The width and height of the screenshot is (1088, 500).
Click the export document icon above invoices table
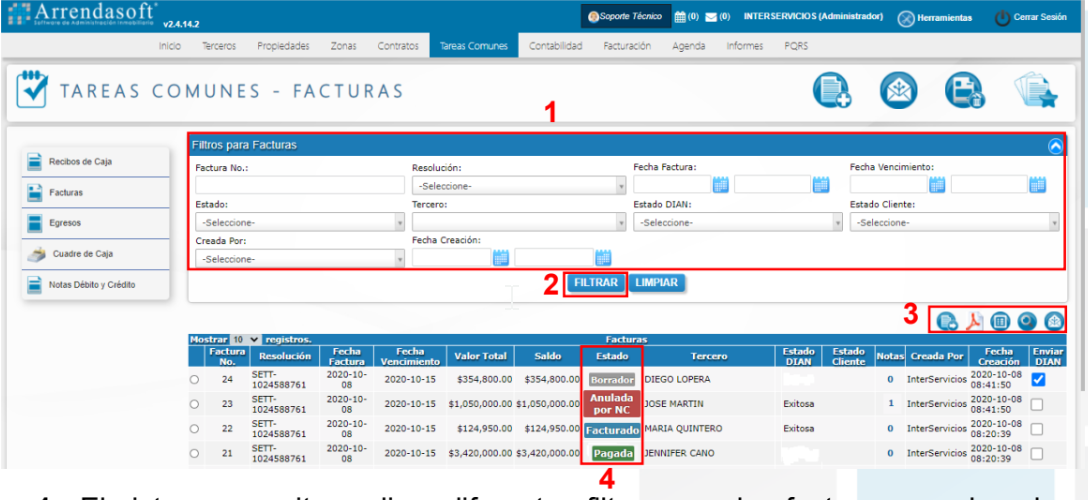(x=946, y=320)
